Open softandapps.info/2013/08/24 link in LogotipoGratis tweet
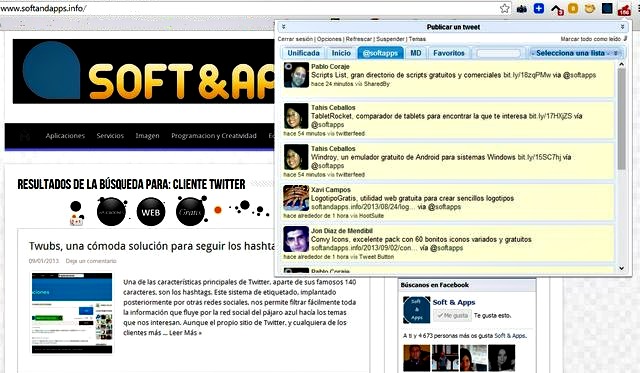Viewport: 640px width, 373px height. 362,207
